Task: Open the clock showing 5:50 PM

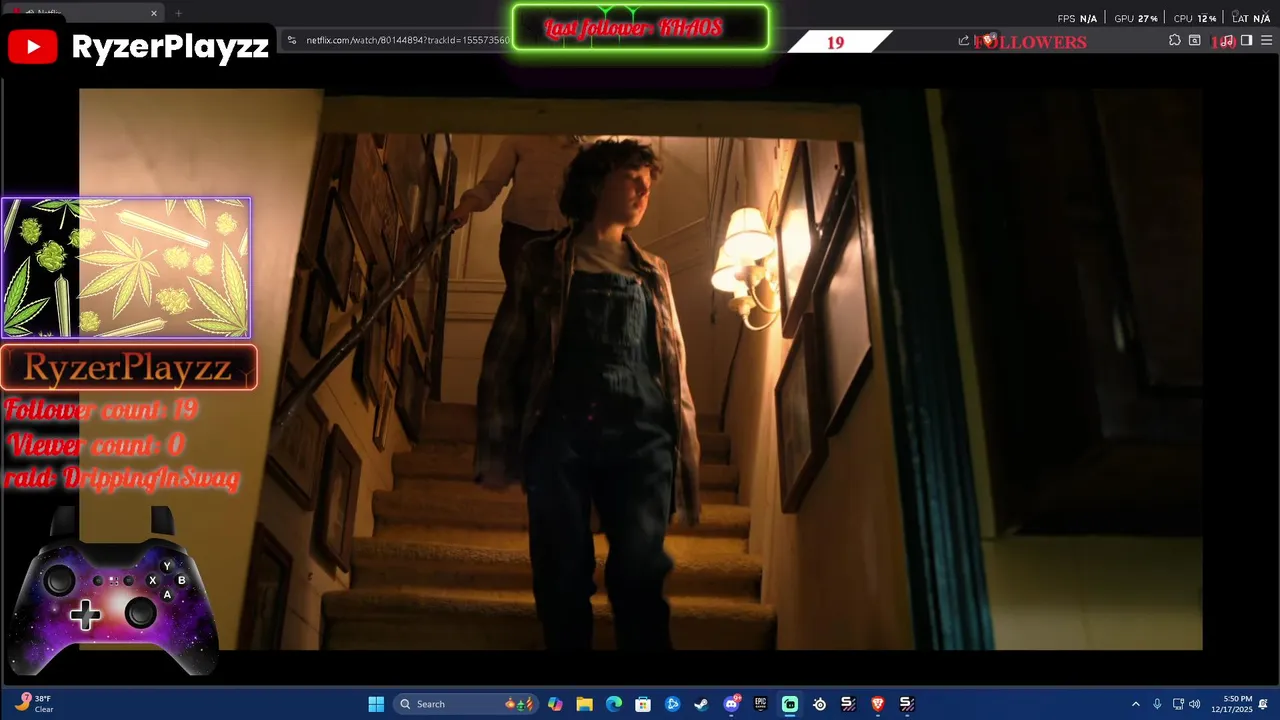Action: [1231, 704]
